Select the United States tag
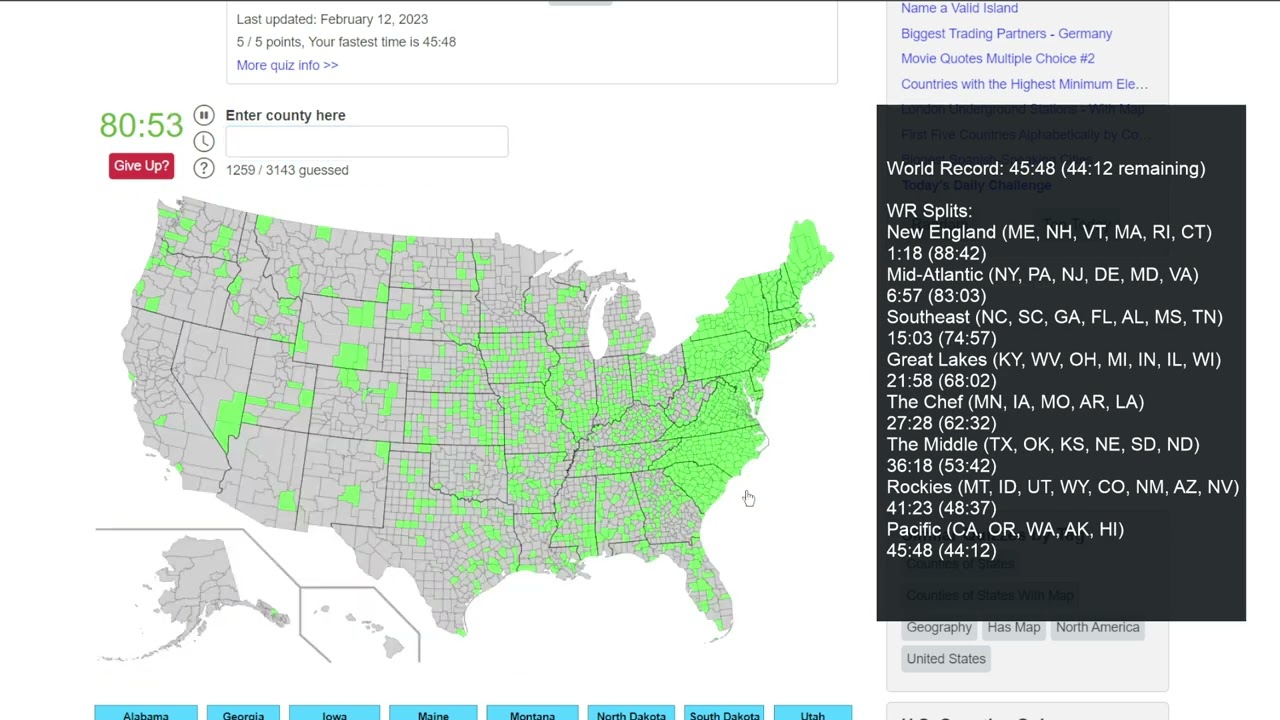The image size is (1280, 720). (946, 659)
